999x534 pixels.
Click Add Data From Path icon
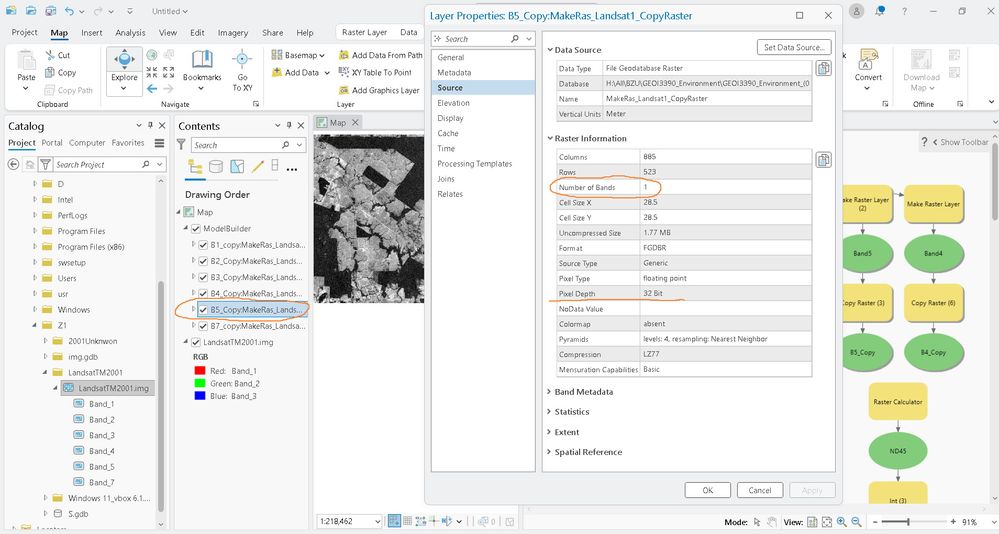point(342,56)
